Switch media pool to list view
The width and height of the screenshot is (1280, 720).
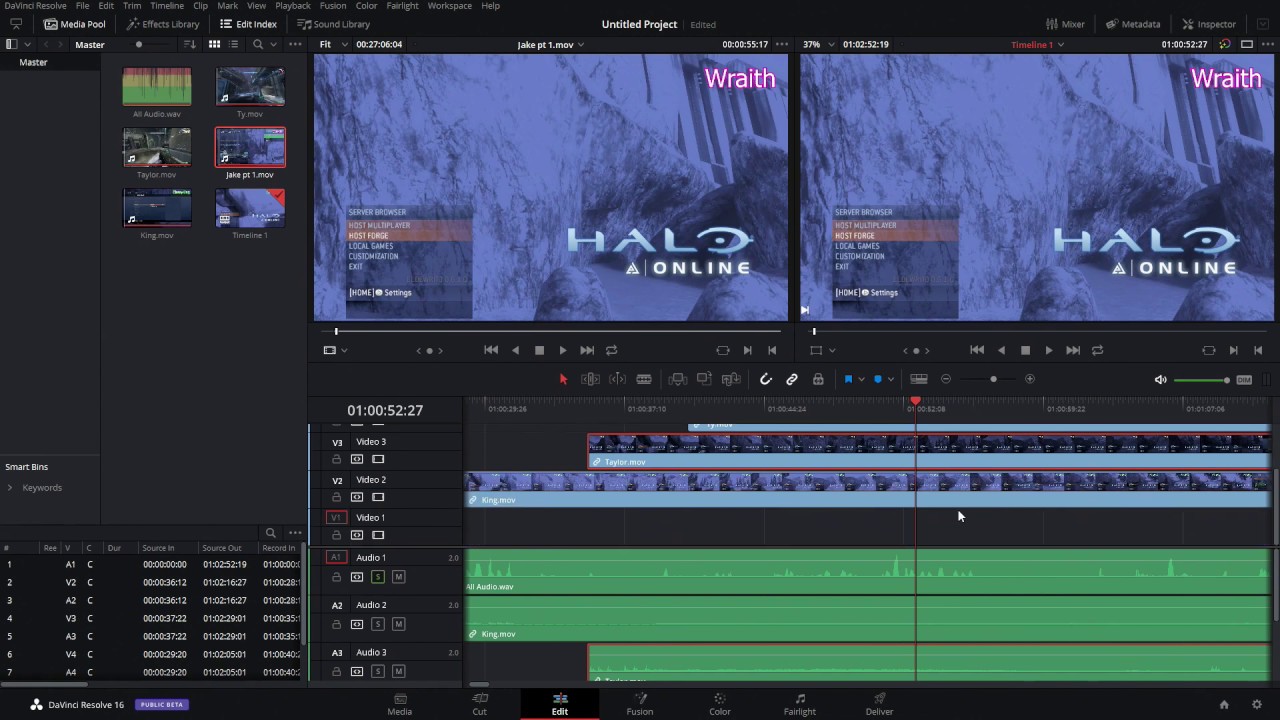(234, 45)
